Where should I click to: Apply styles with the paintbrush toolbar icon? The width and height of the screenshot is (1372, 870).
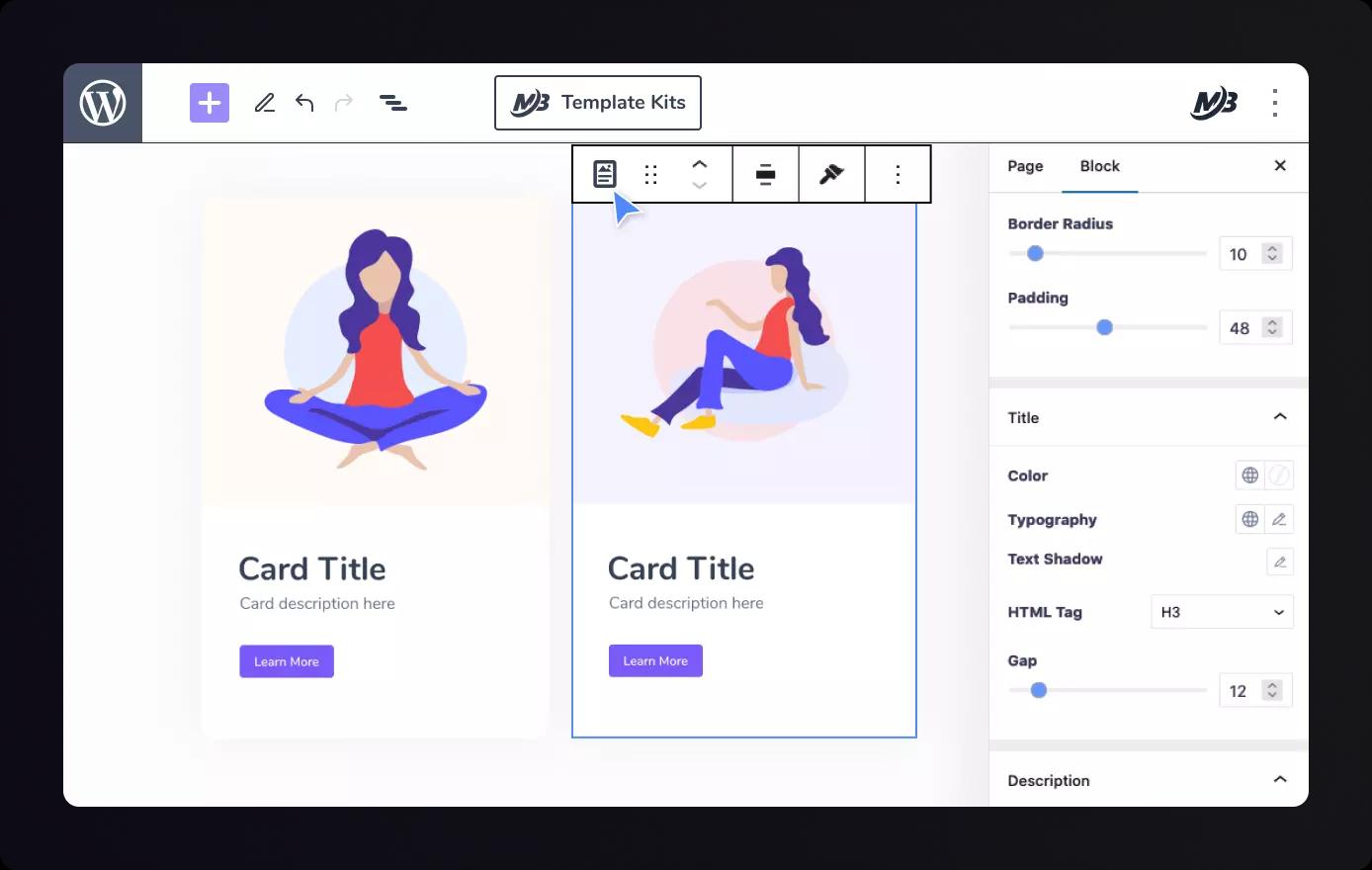coord(831,173)
